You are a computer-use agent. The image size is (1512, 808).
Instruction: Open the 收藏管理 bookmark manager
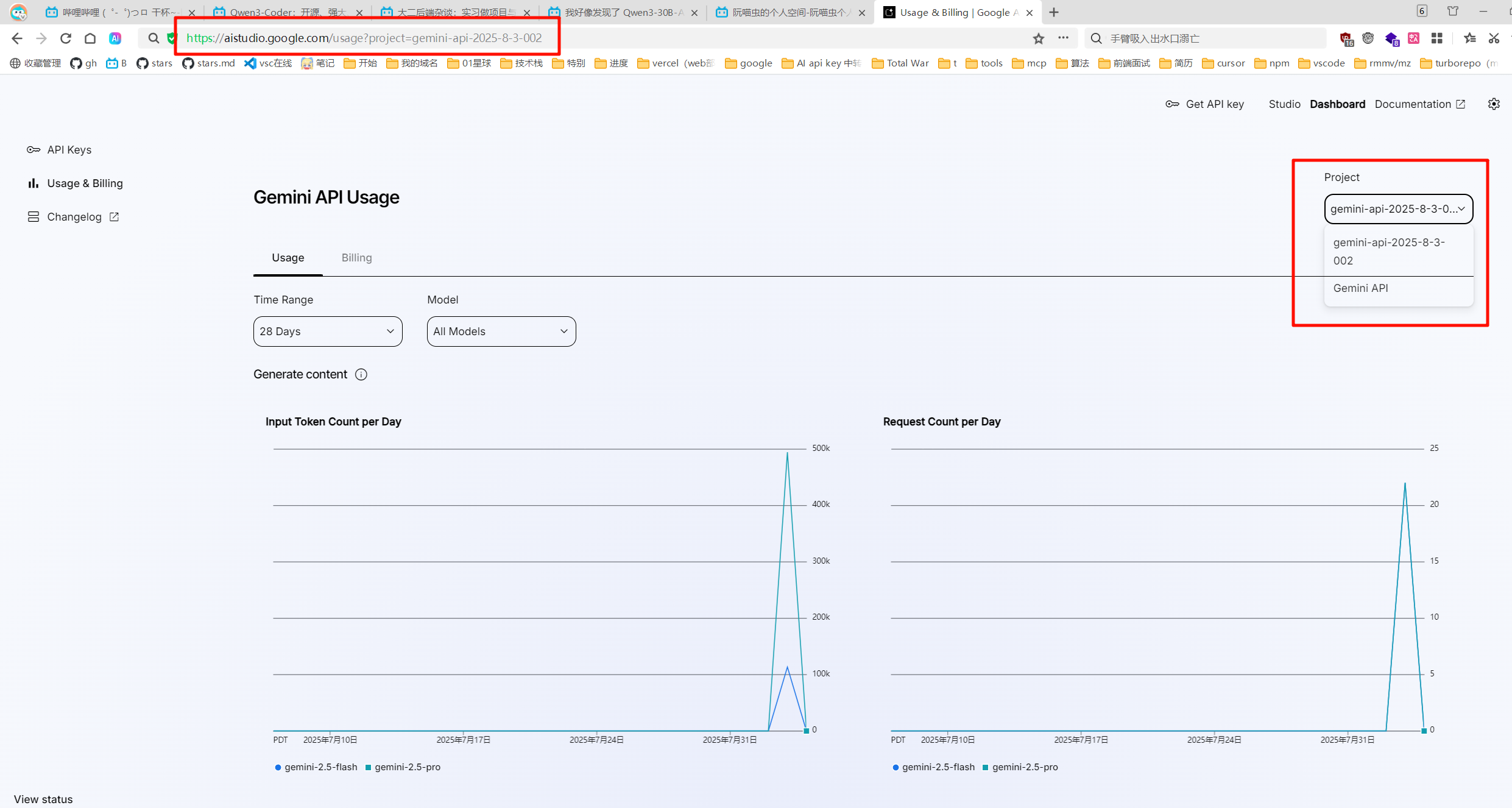(x=35, y=63)
